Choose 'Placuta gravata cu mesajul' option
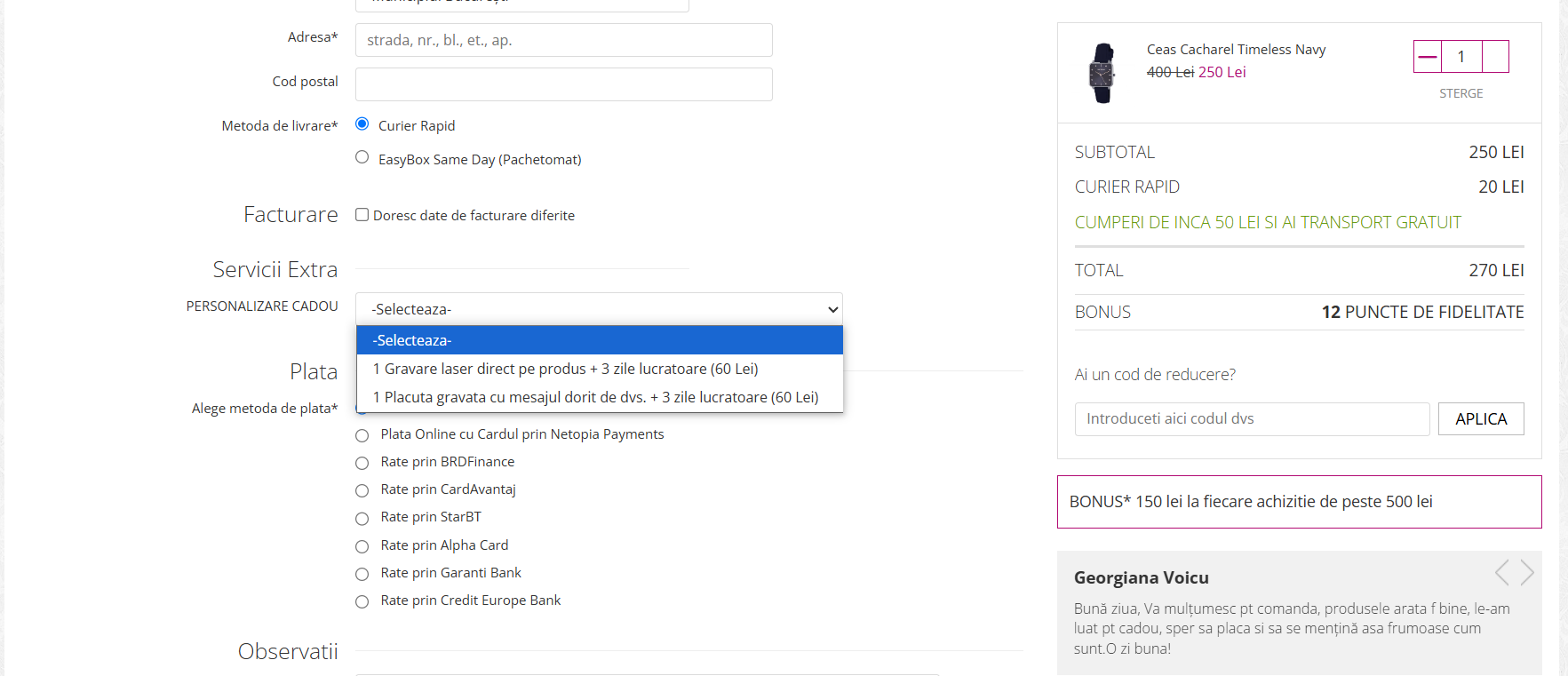This screenshot has width=1568, height=676. tap(595, 397)
